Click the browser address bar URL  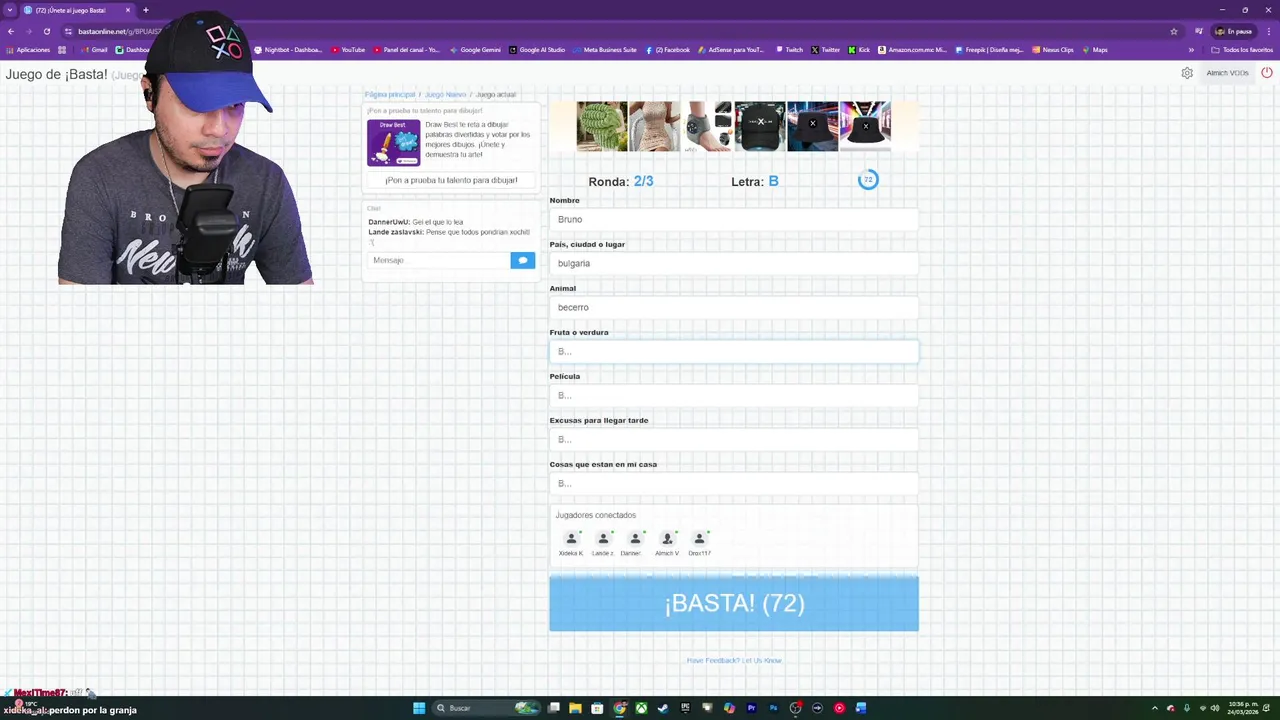pos(120,31)
